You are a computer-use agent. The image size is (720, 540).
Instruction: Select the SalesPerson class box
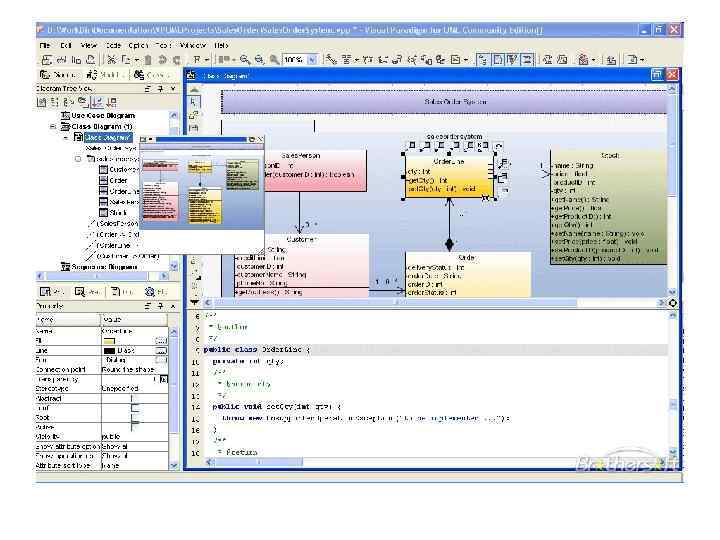[315, 170]
